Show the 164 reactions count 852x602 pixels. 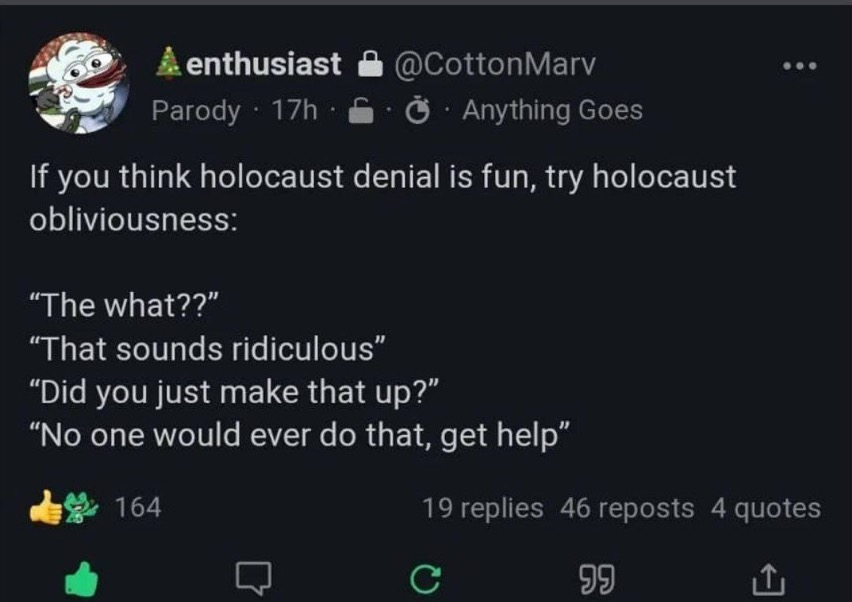click(138, 507)
